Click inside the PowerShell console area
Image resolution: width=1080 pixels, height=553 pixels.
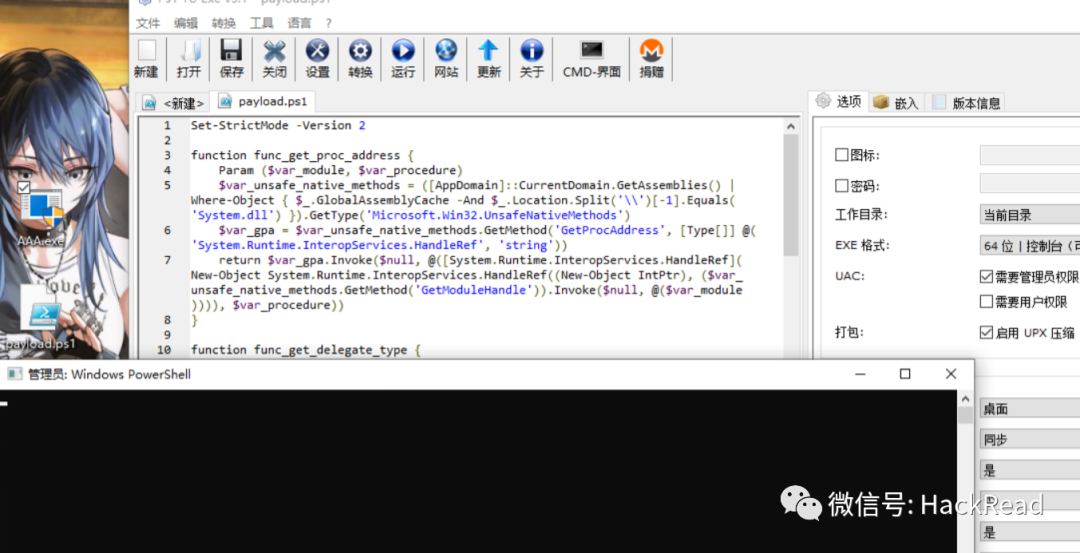pos(478,471)
